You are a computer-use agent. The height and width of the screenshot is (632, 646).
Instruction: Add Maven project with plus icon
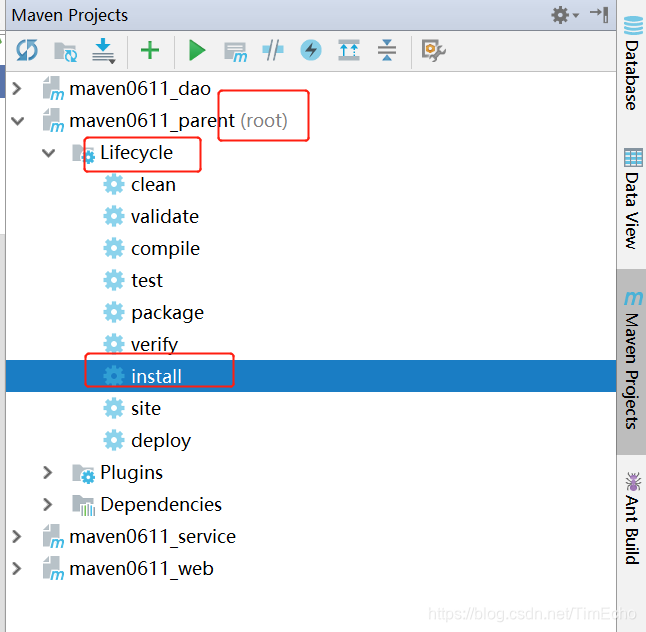(x=150, y=50)
